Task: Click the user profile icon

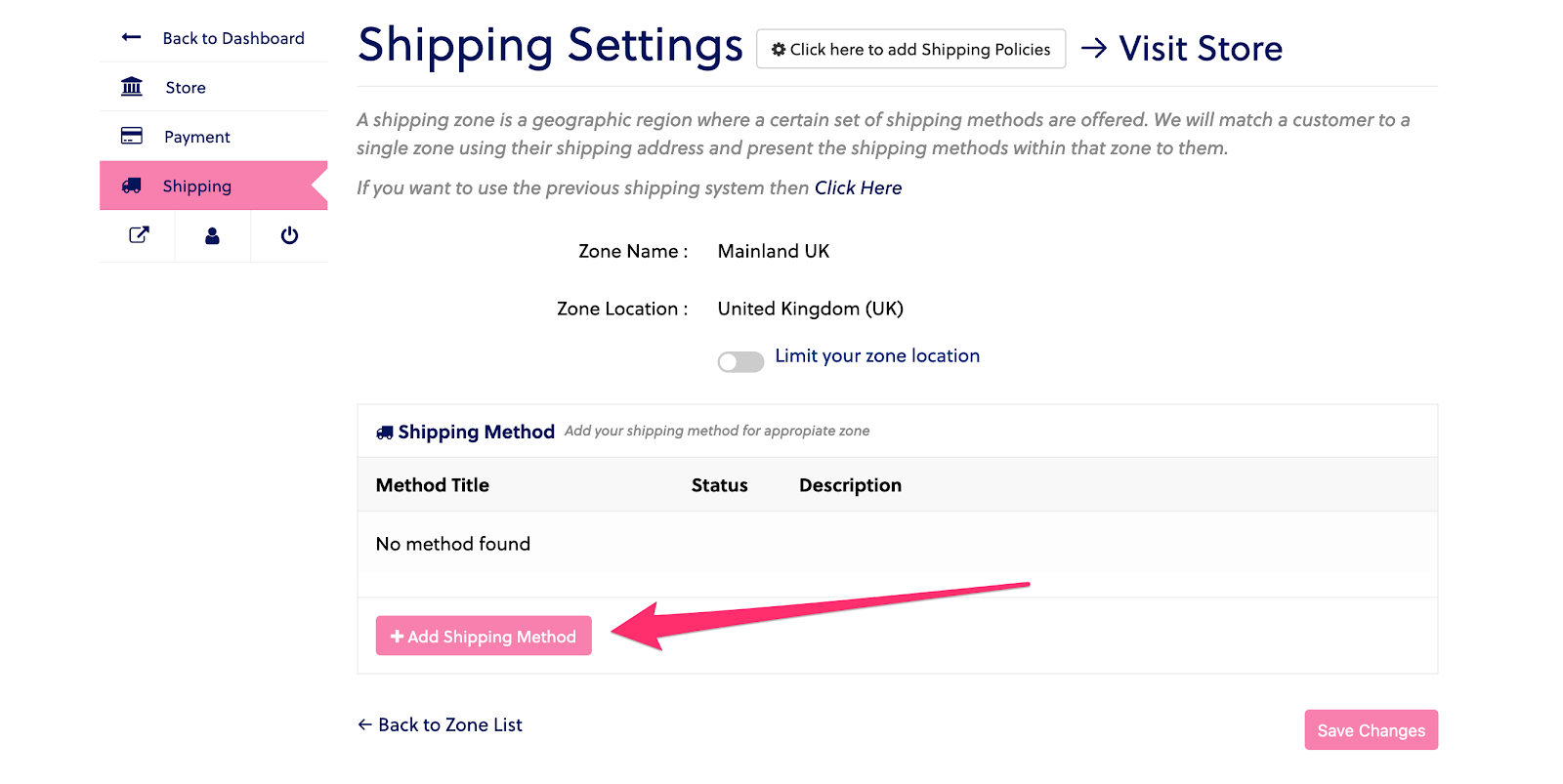Action: click(212, 235)
